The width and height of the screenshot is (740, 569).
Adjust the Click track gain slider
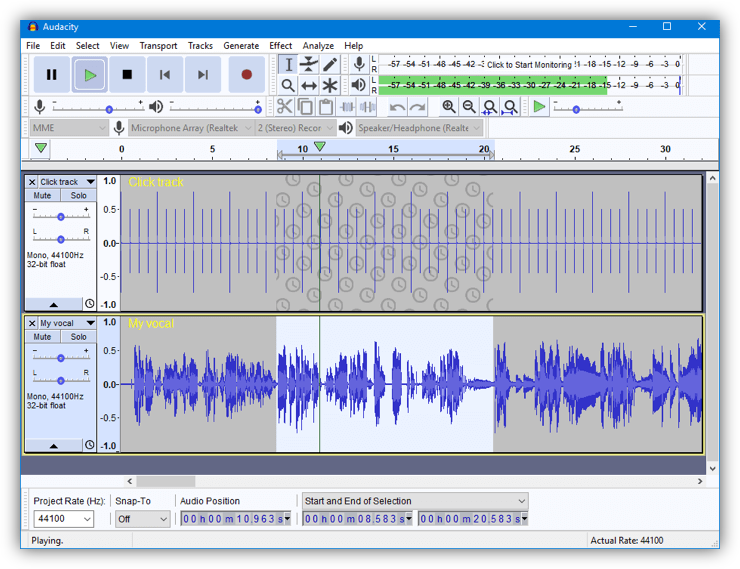tap(60, 215)
